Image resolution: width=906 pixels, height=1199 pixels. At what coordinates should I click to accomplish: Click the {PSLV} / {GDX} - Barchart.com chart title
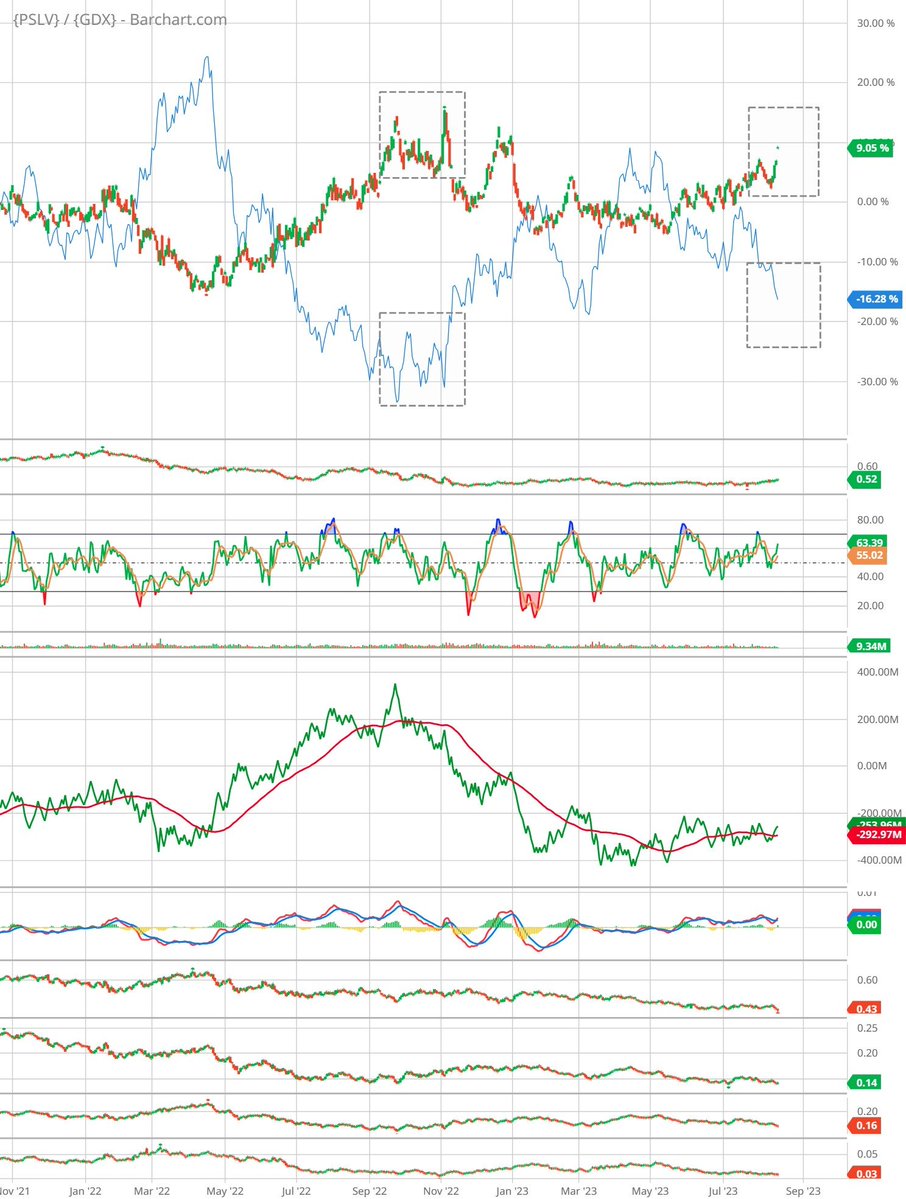tap(120, 20)
